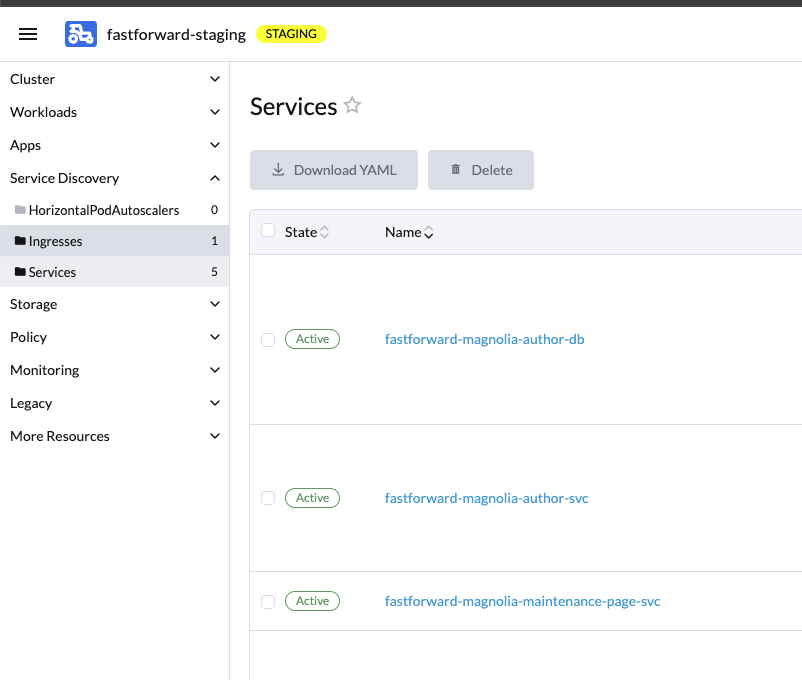Open the fastforward-magnolia-author-db service link
802x680 pixels.
click(484, 339)
